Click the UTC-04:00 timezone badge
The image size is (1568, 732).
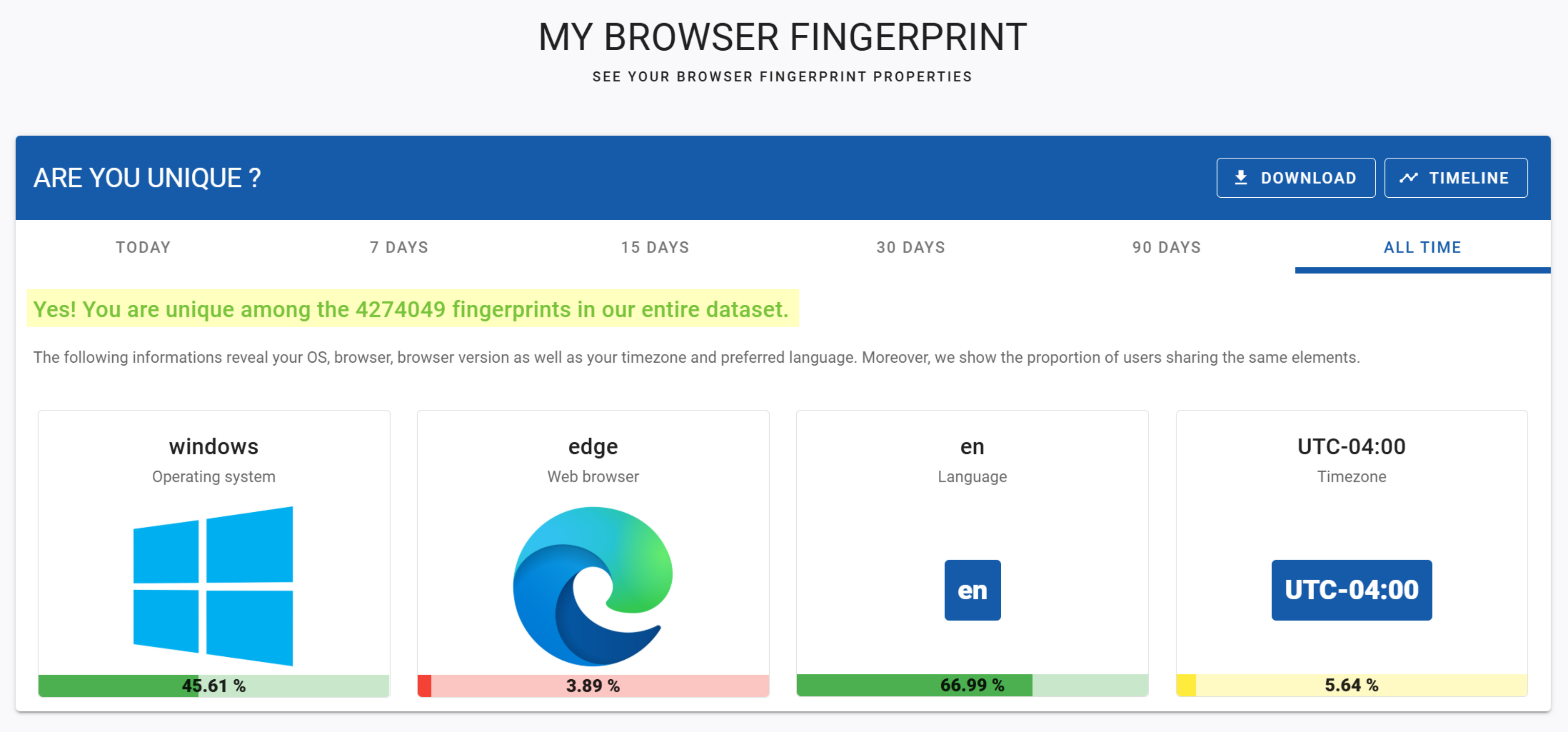tap(1351, 589)
